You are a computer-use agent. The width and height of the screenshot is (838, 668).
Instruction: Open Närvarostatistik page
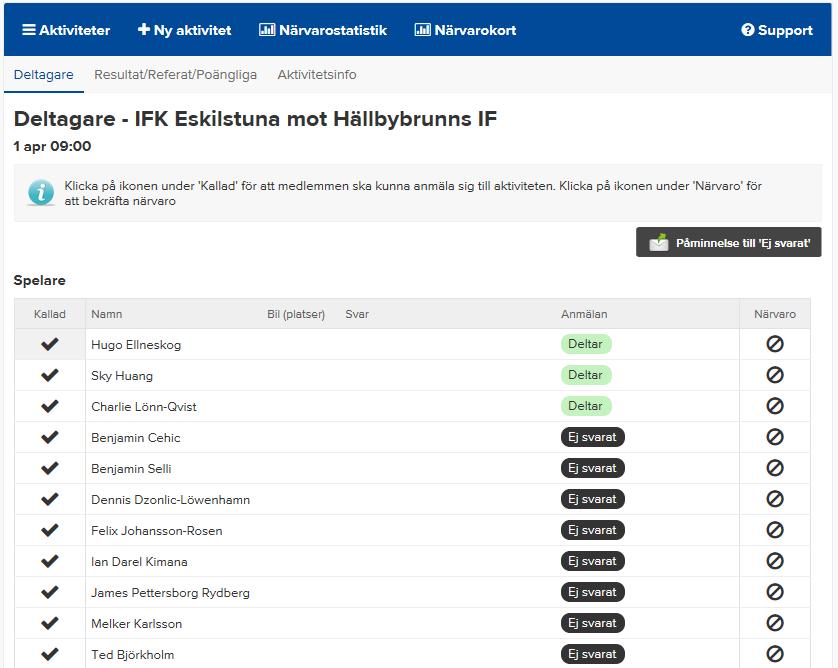pyautogui.click(x=323, y=30)
